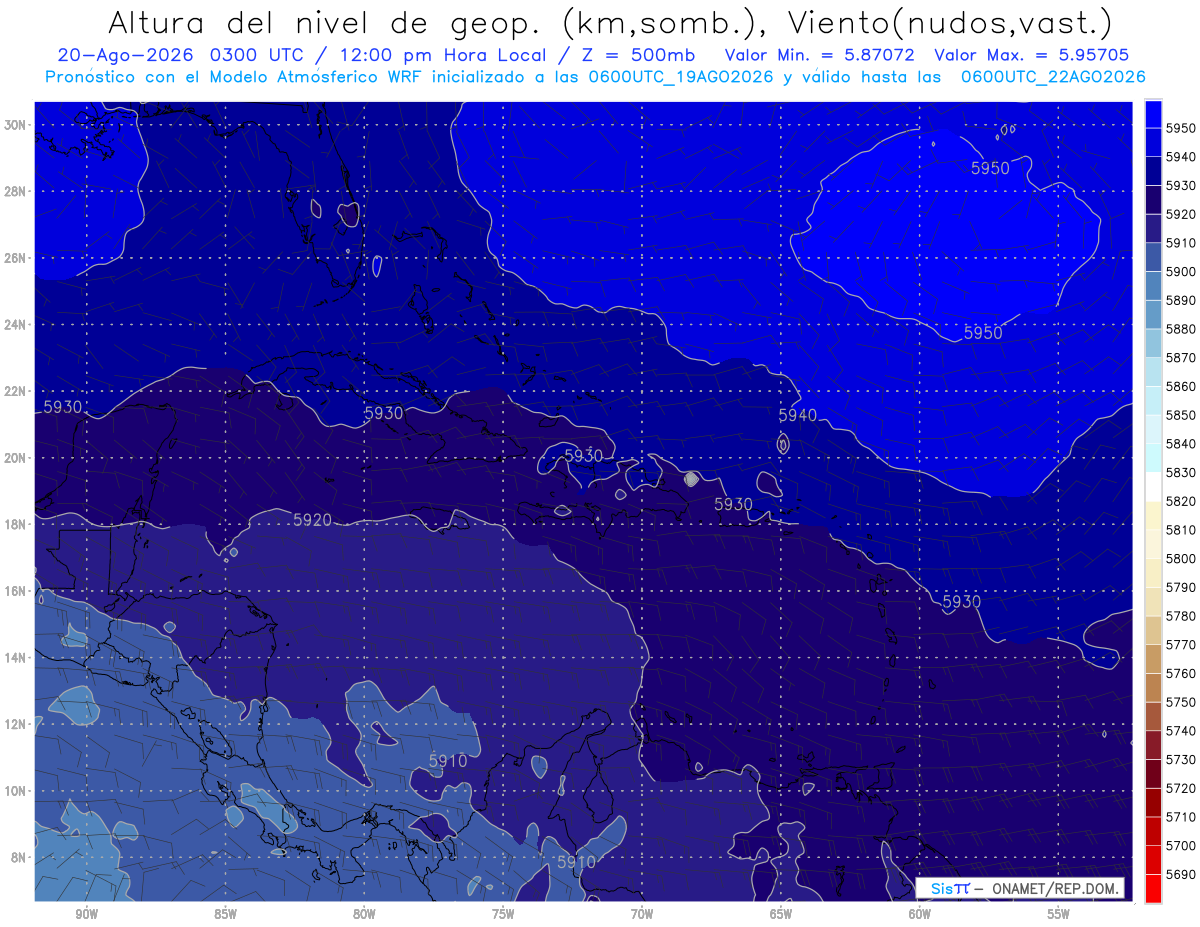Click the 5950 contour label near 28N
This screenshot has width=1200, height=927.
tap(990, 168)
